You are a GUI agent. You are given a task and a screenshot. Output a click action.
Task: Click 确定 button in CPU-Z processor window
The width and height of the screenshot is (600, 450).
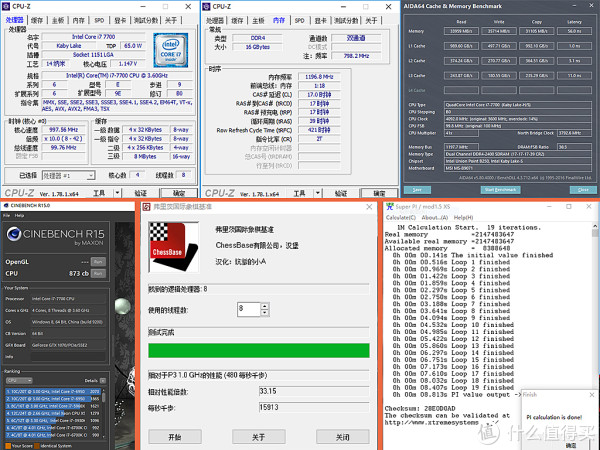[179, 193]
